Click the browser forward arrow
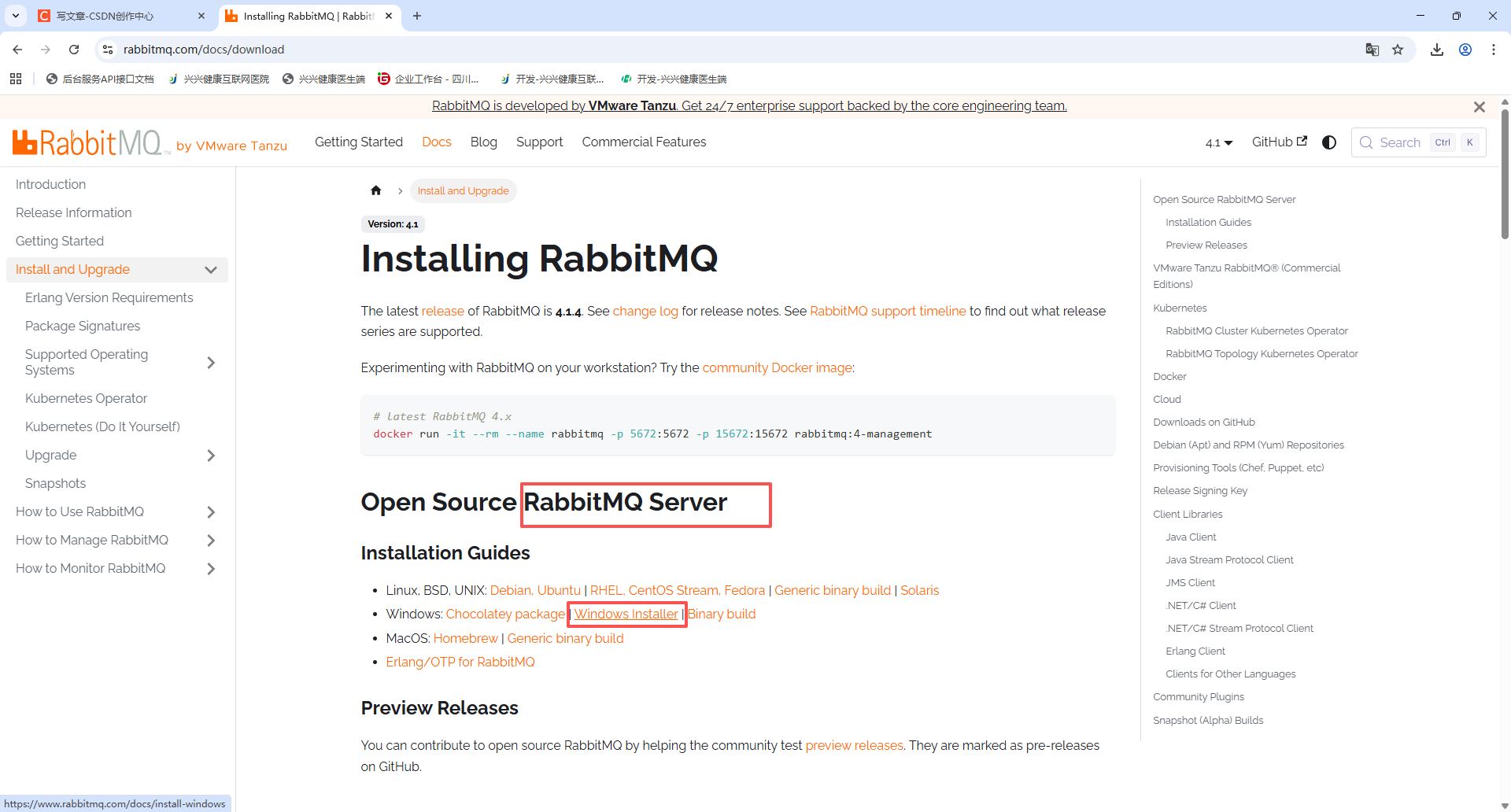Image resolution: width=1511 pixels, height=812 pixels. [46, 50]
